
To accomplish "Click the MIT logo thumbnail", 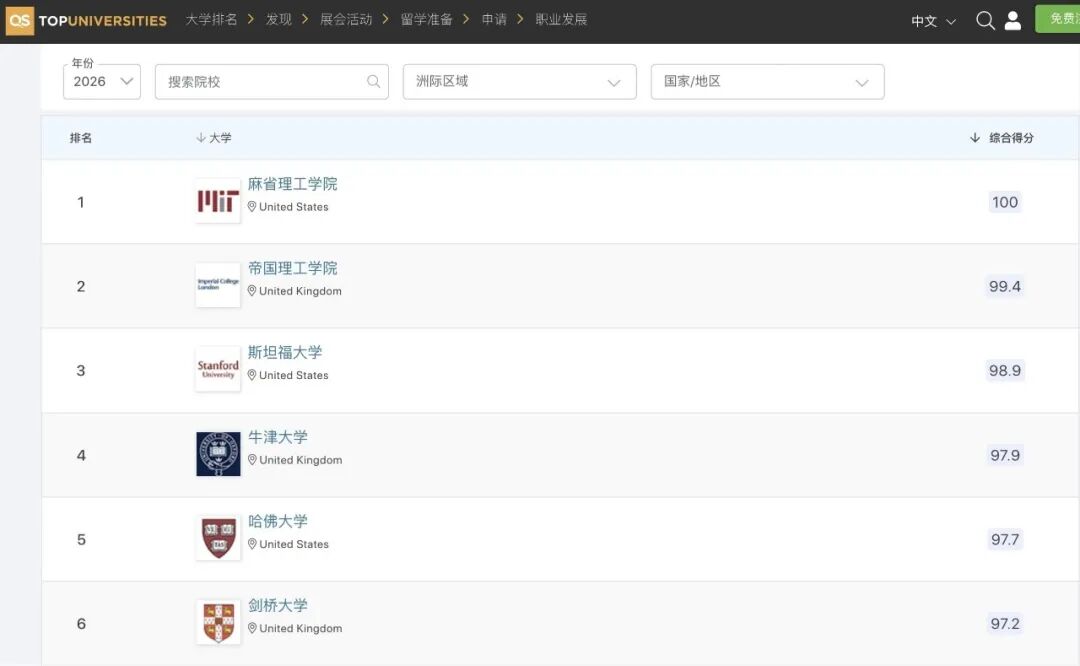I will (x=218, y=201).
